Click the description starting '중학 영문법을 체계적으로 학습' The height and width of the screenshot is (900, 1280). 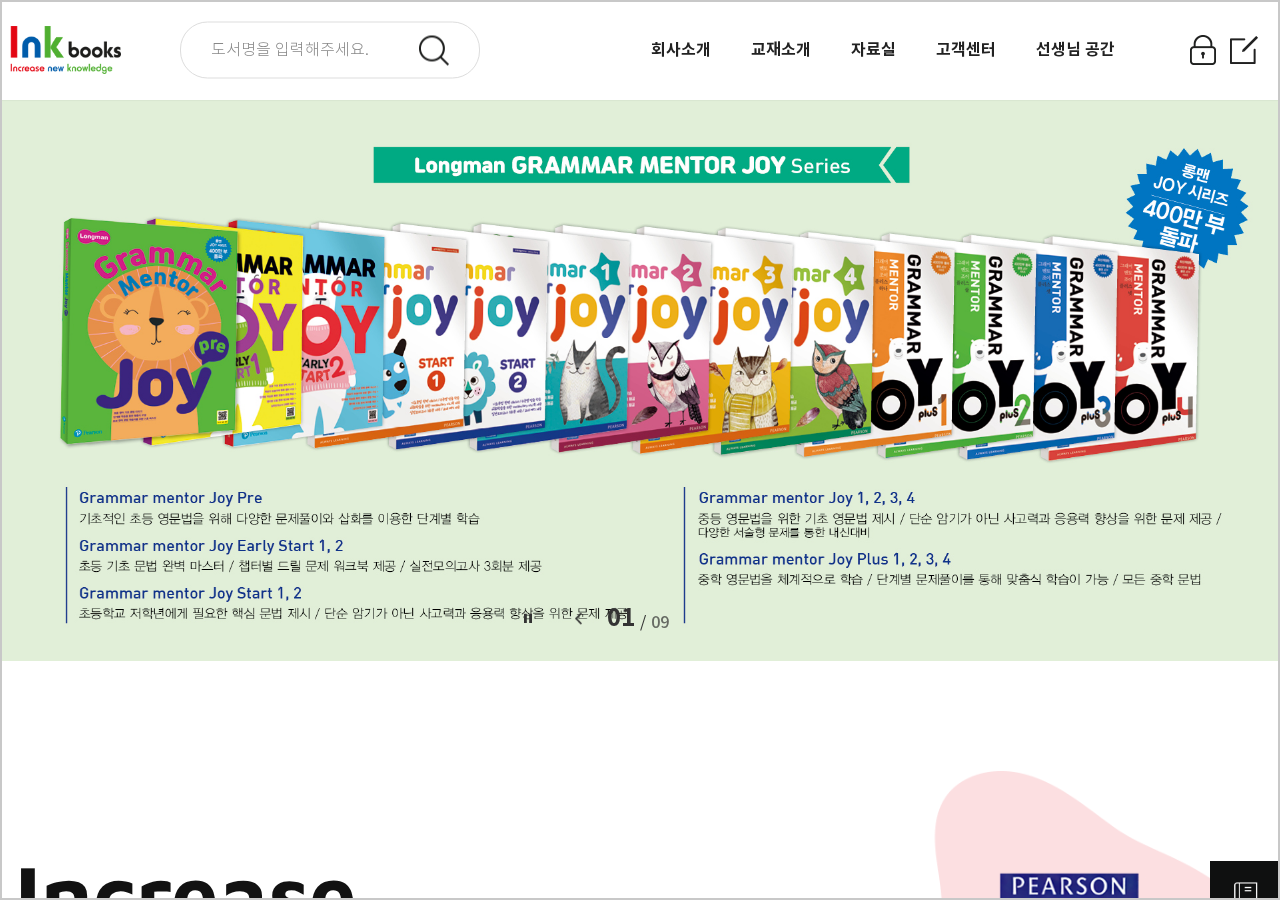pos(949,579)
